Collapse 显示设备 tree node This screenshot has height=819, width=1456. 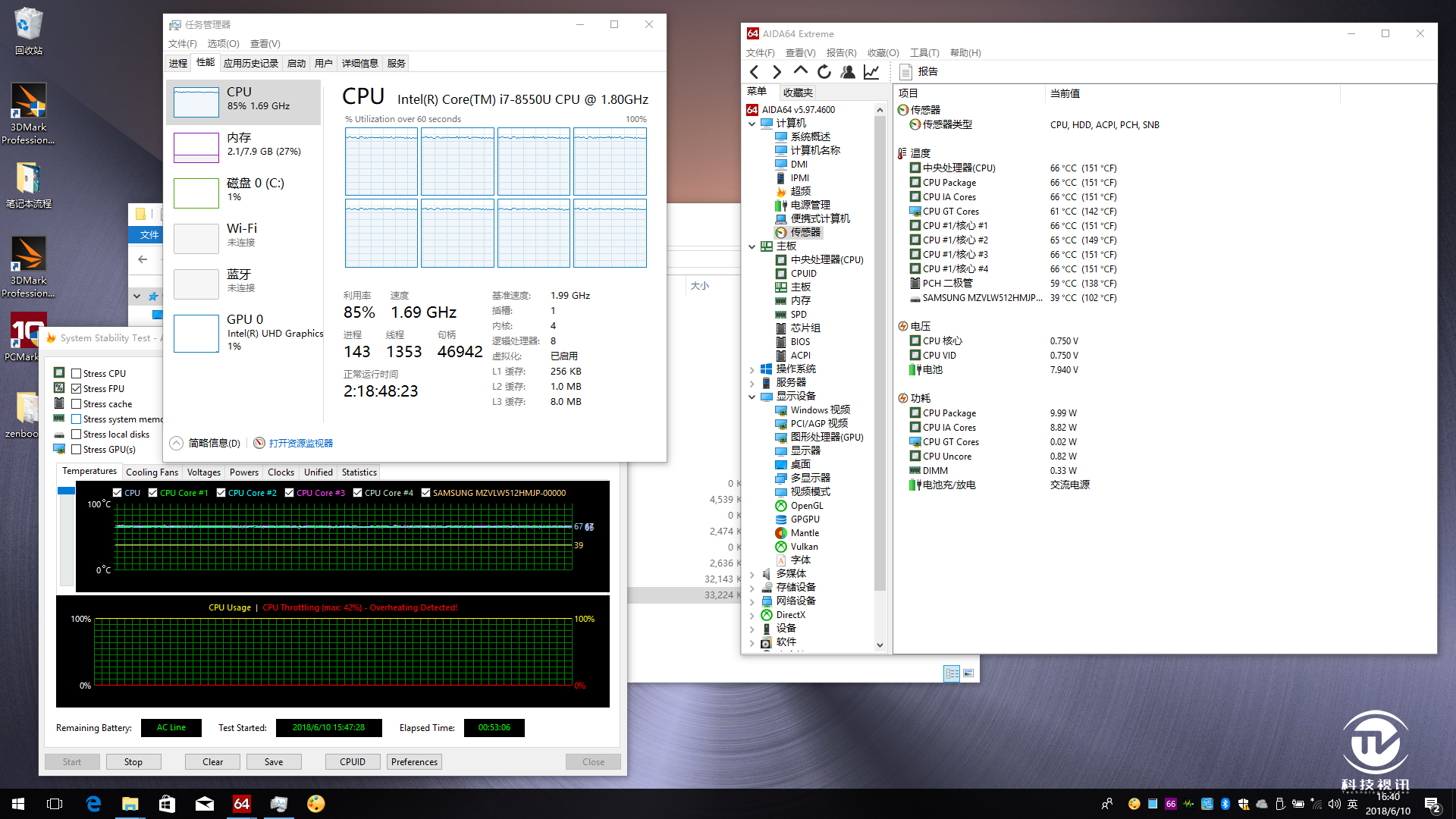[x=752, y=397]
